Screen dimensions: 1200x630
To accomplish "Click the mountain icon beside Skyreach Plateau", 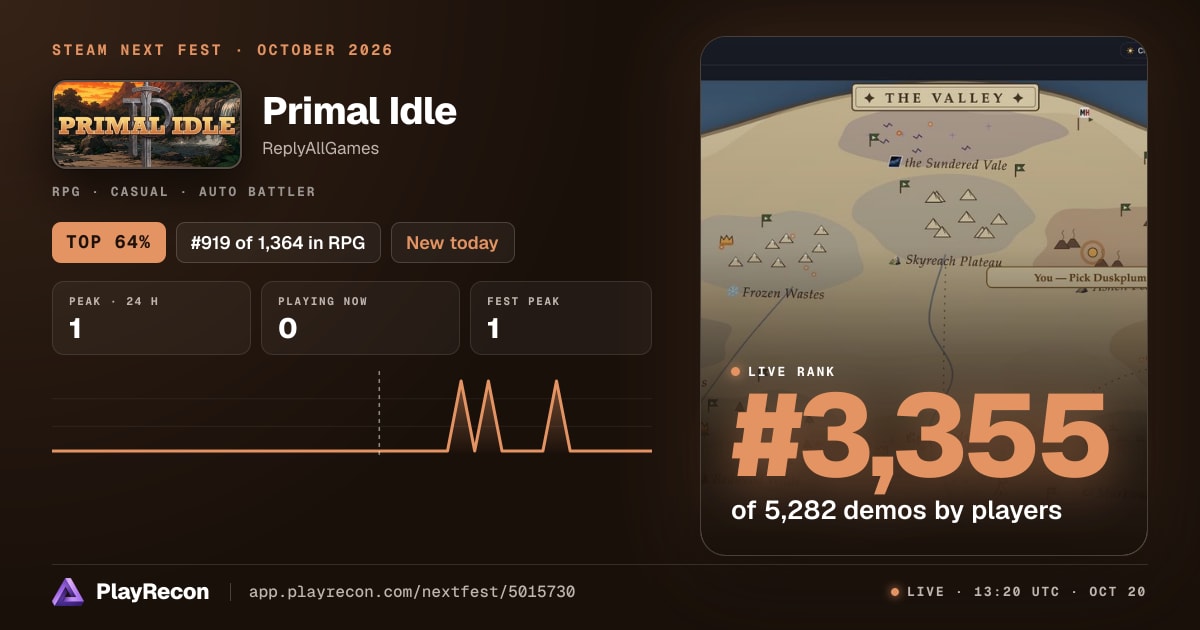I will tap(895, 260).
